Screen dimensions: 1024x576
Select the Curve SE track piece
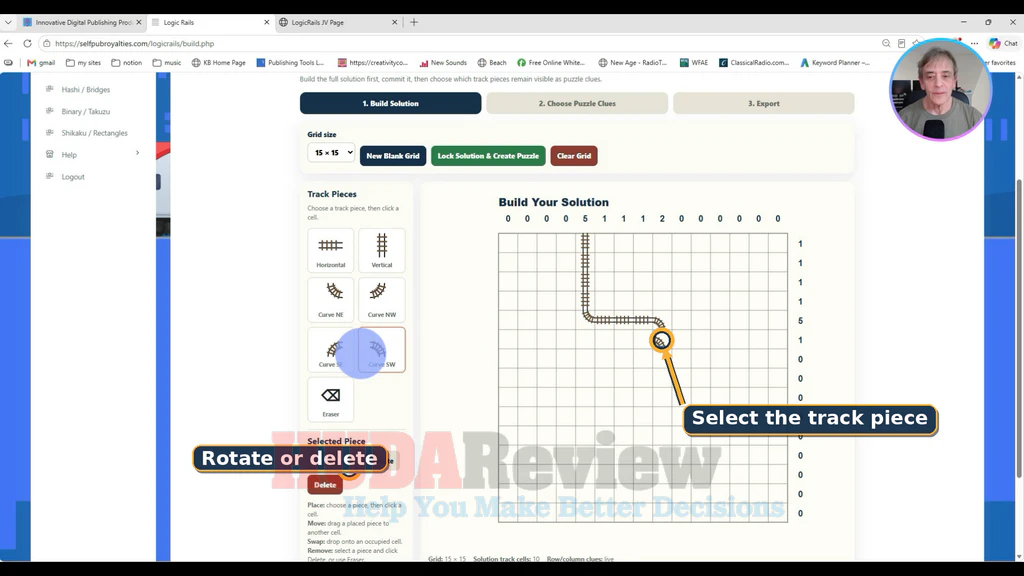[x=330, y=349]
